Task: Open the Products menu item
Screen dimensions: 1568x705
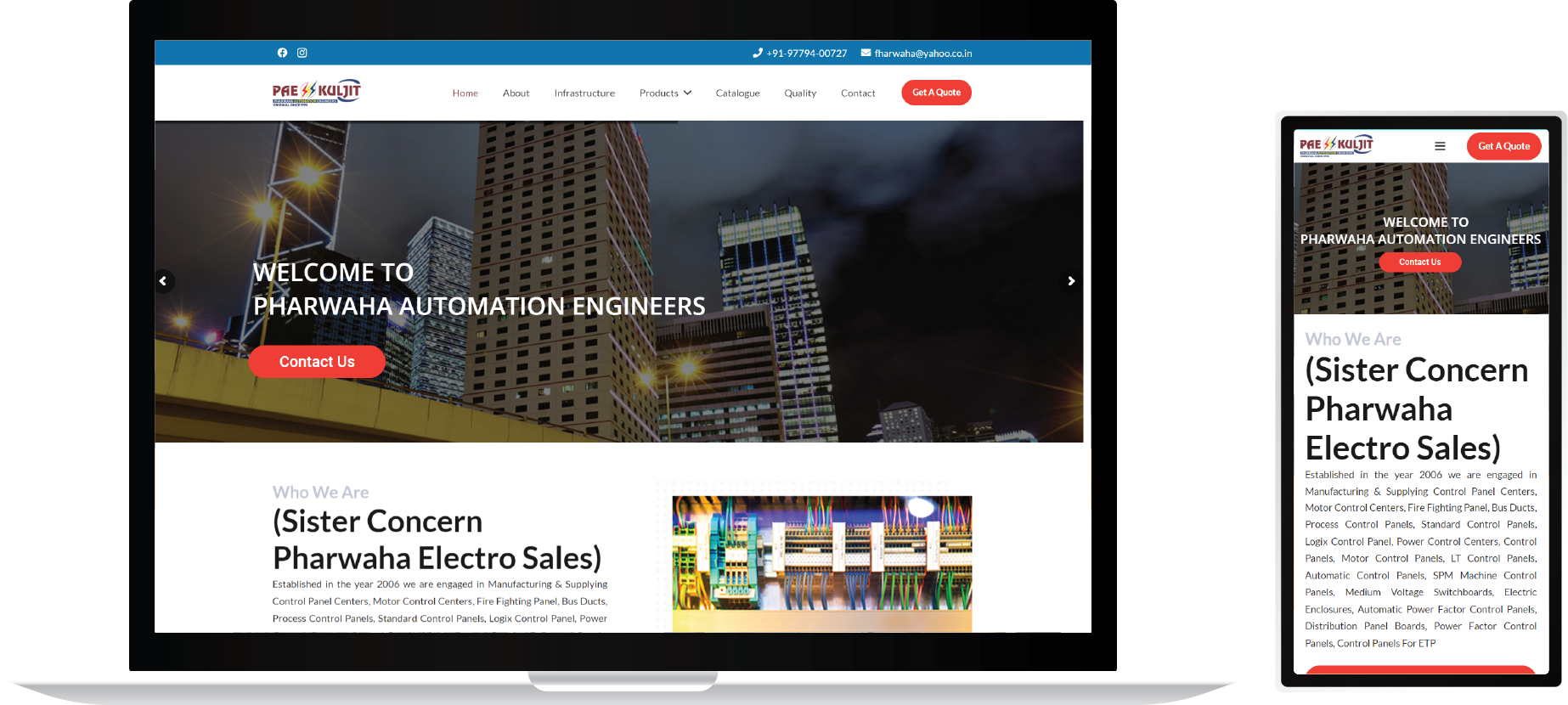Action: [x=659, y=93]
